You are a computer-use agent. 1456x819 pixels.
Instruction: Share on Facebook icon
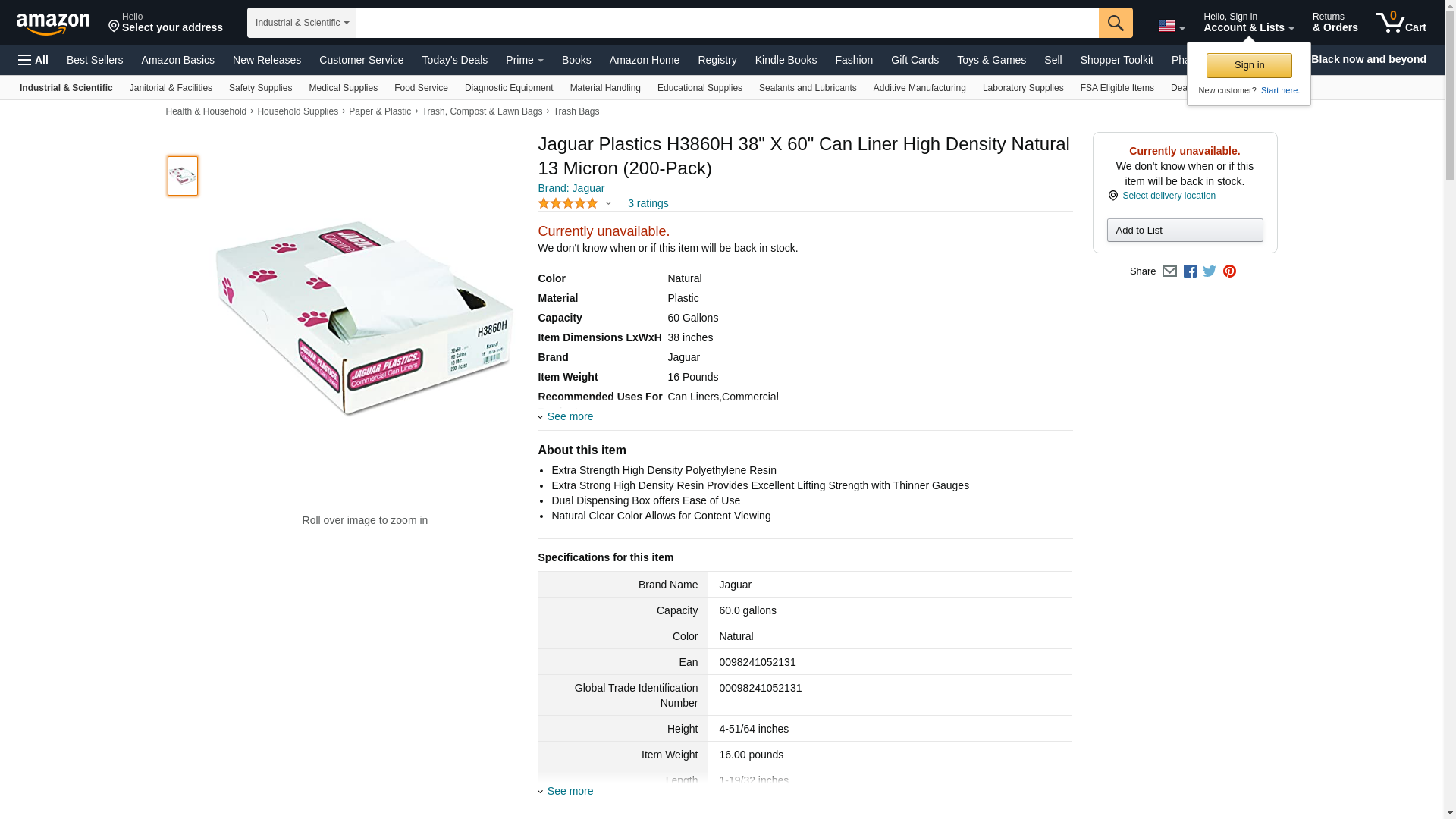click(1190, 271)
